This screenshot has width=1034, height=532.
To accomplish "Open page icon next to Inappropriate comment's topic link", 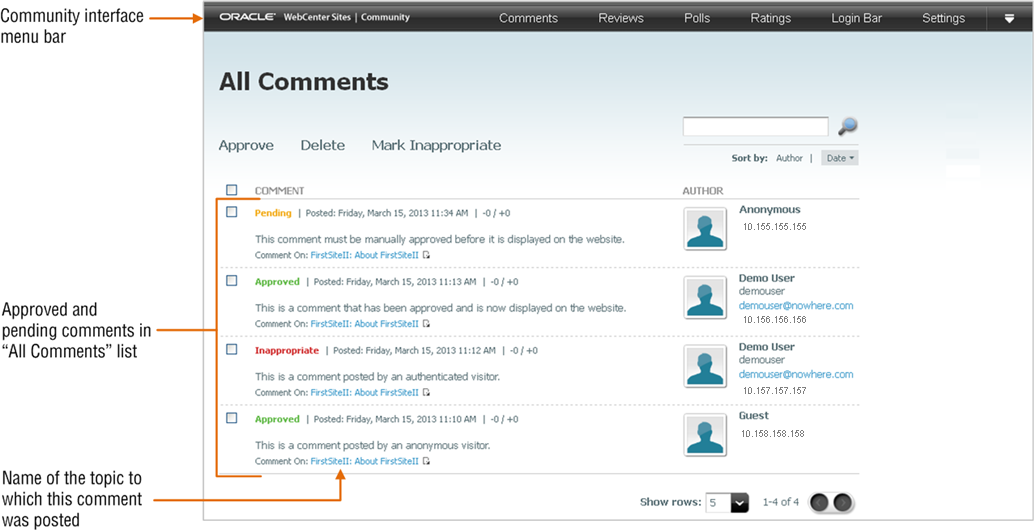I will 427,392.
